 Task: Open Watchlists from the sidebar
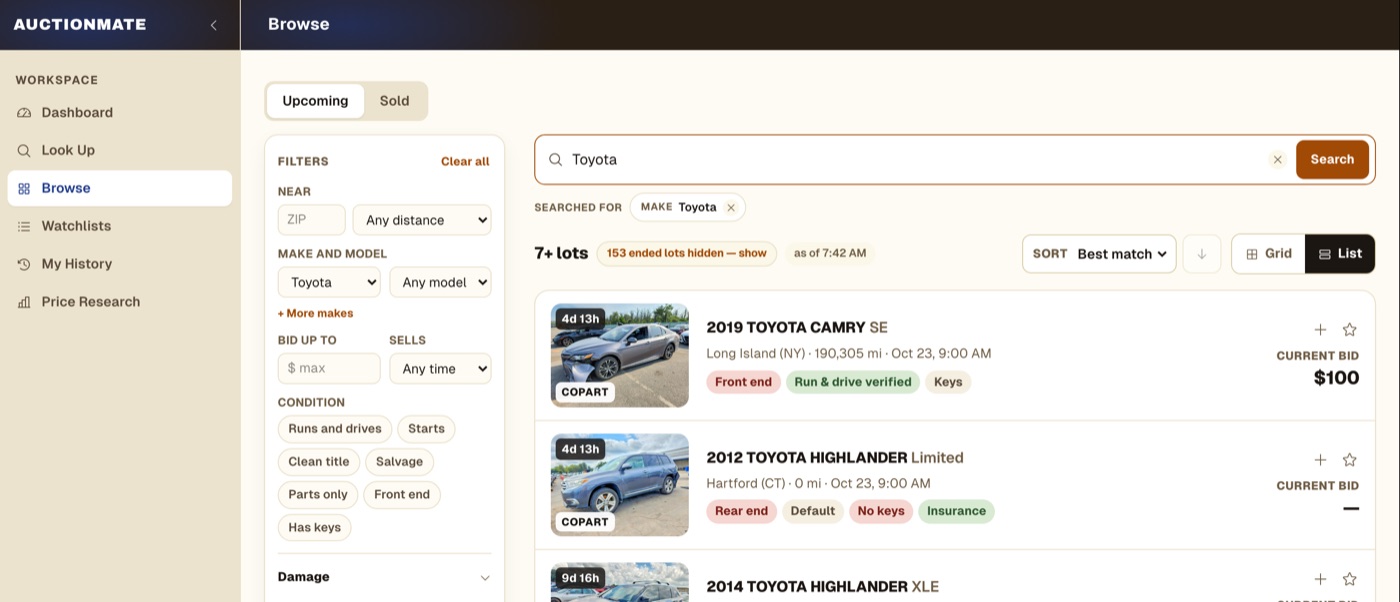coord(120,226)
